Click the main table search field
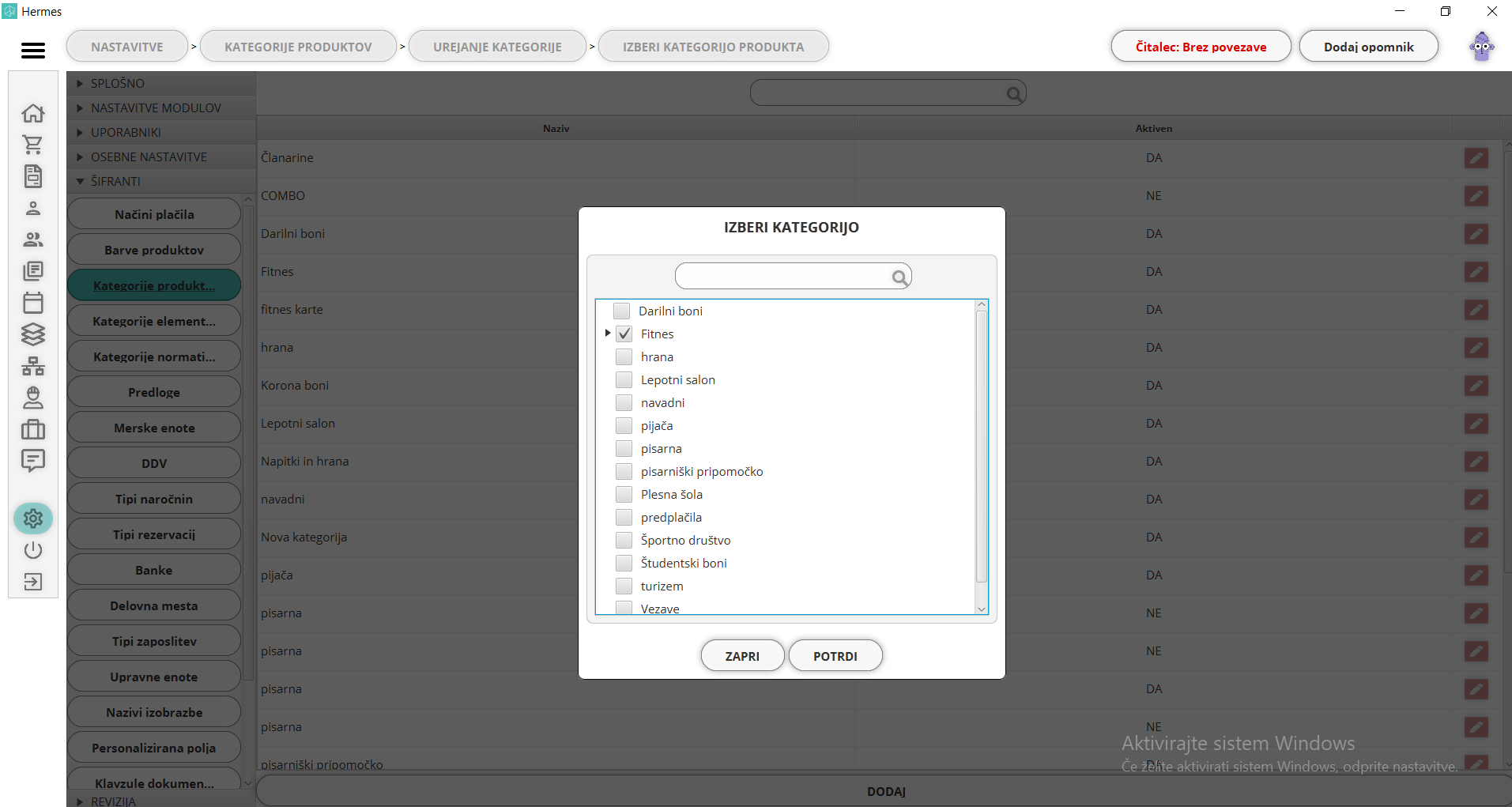Image resolution: width=1512 pixels, height=807 pixels. tap(888, 93)
